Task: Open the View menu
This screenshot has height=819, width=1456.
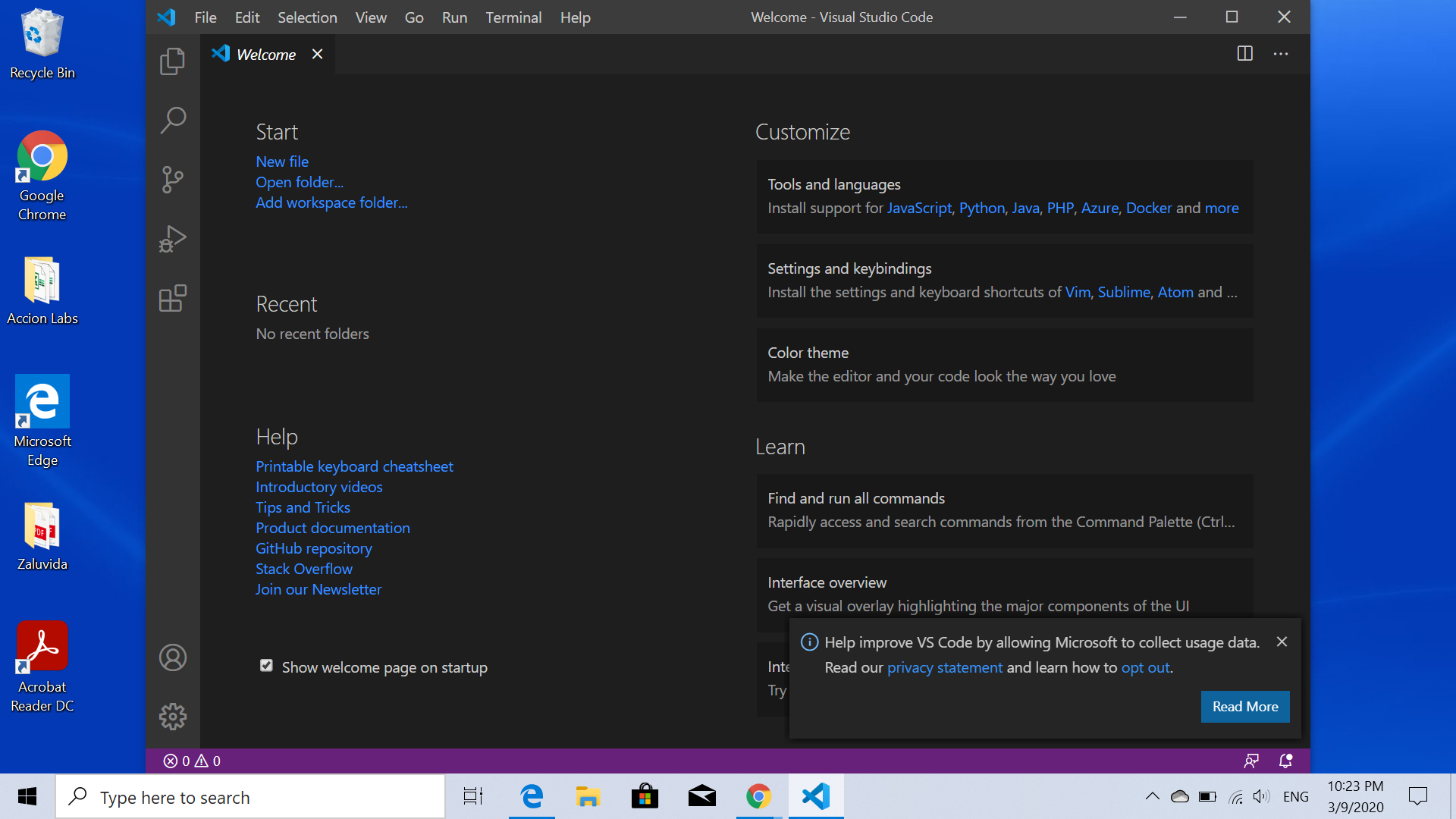Action: [x=371, y=17]
